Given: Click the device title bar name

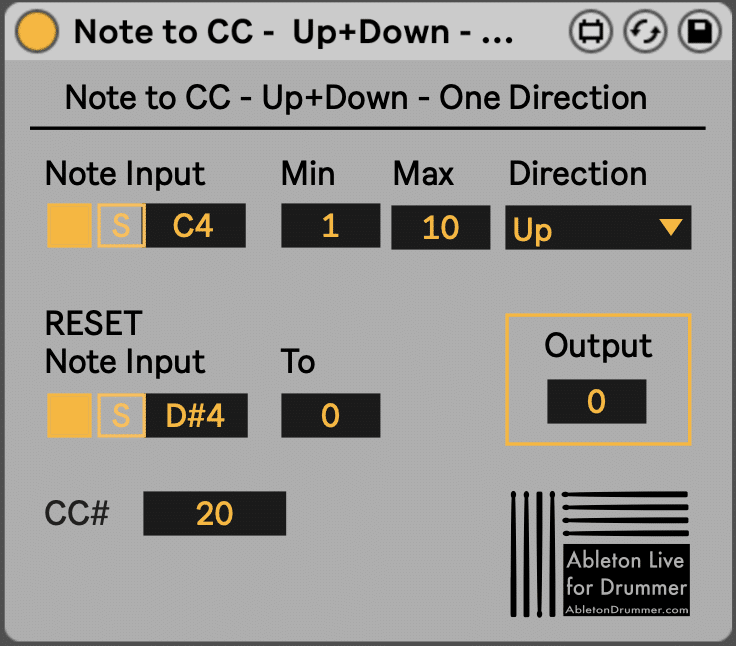Looking at the screenshot, I should pos(294,32).
